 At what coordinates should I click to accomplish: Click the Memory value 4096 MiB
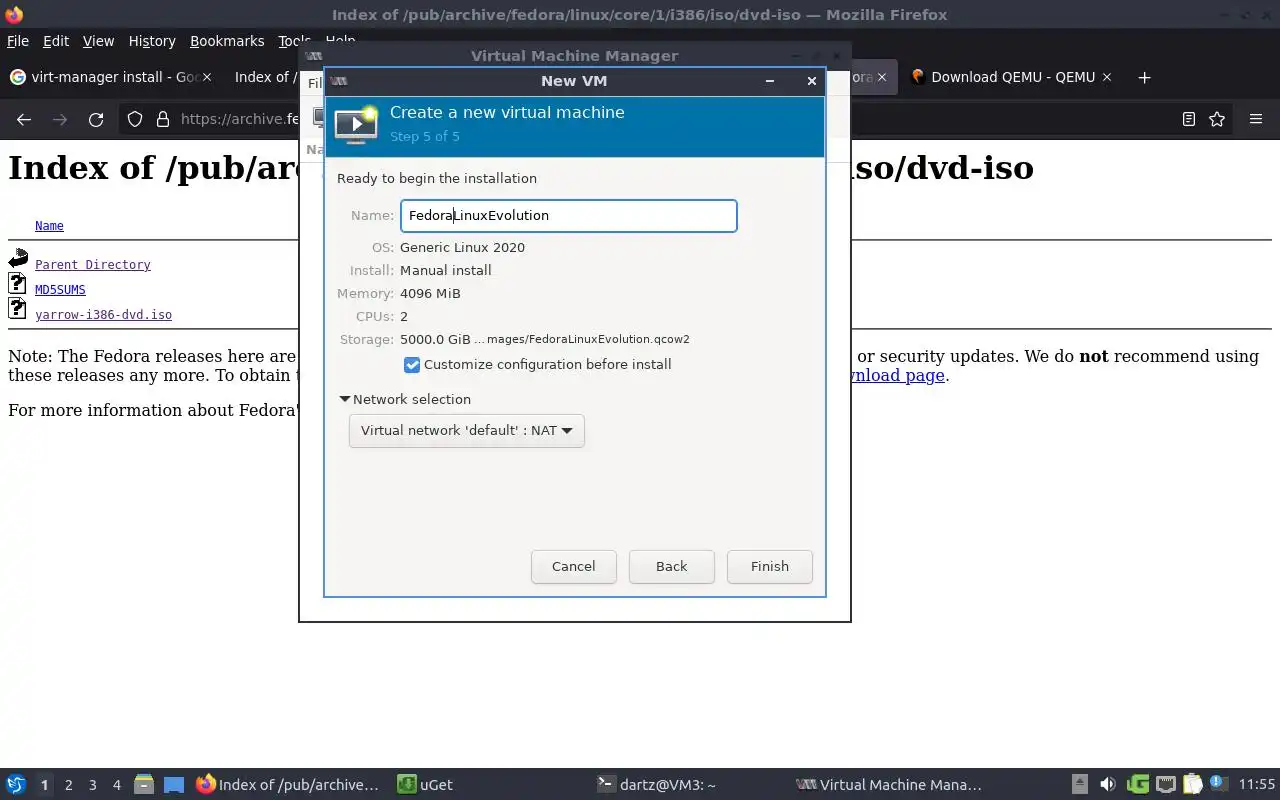pos(430,293)
